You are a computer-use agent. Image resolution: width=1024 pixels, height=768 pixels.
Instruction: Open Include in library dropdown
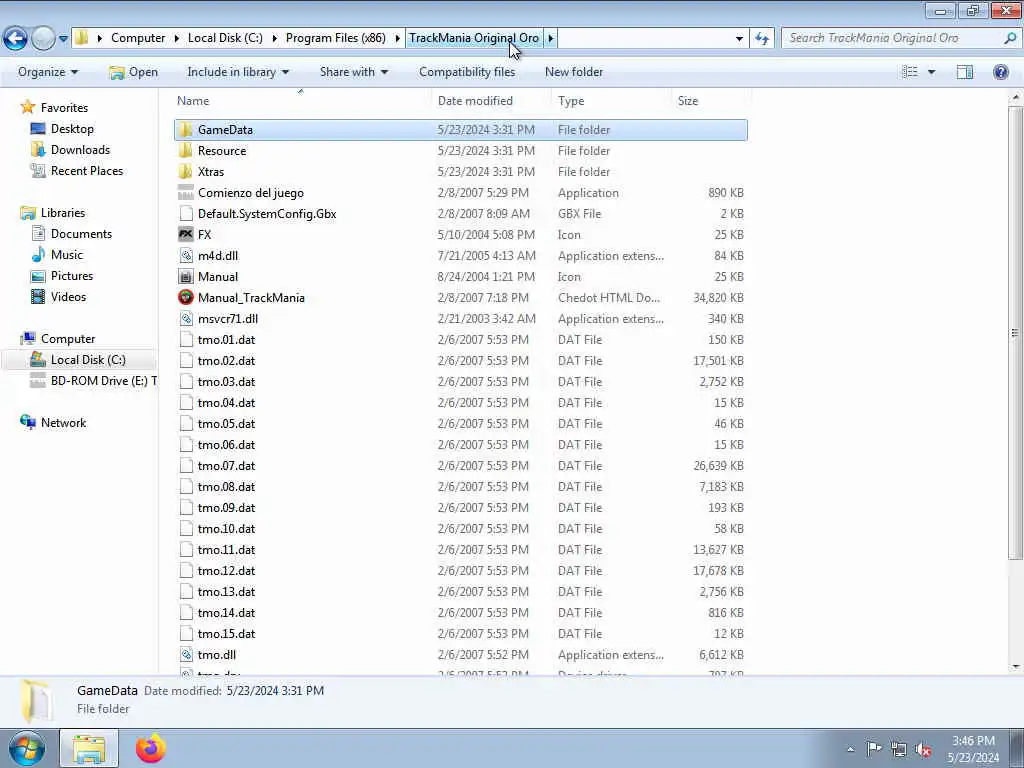[238, 72]
